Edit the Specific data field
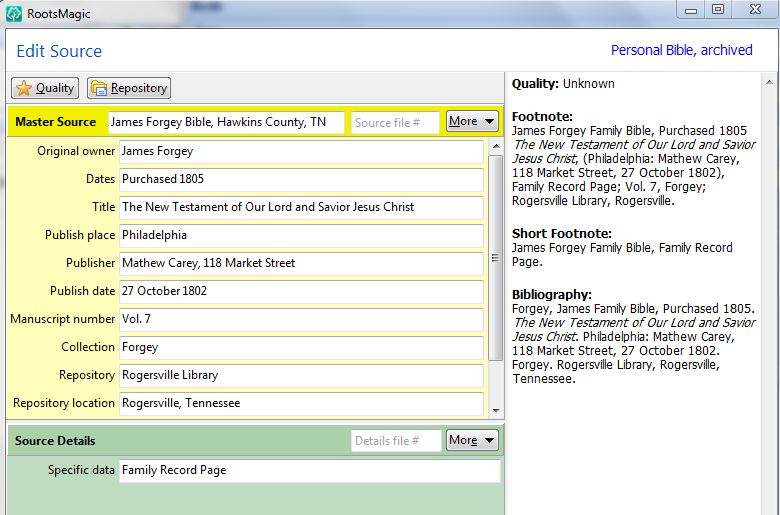 tap(309, 470)
